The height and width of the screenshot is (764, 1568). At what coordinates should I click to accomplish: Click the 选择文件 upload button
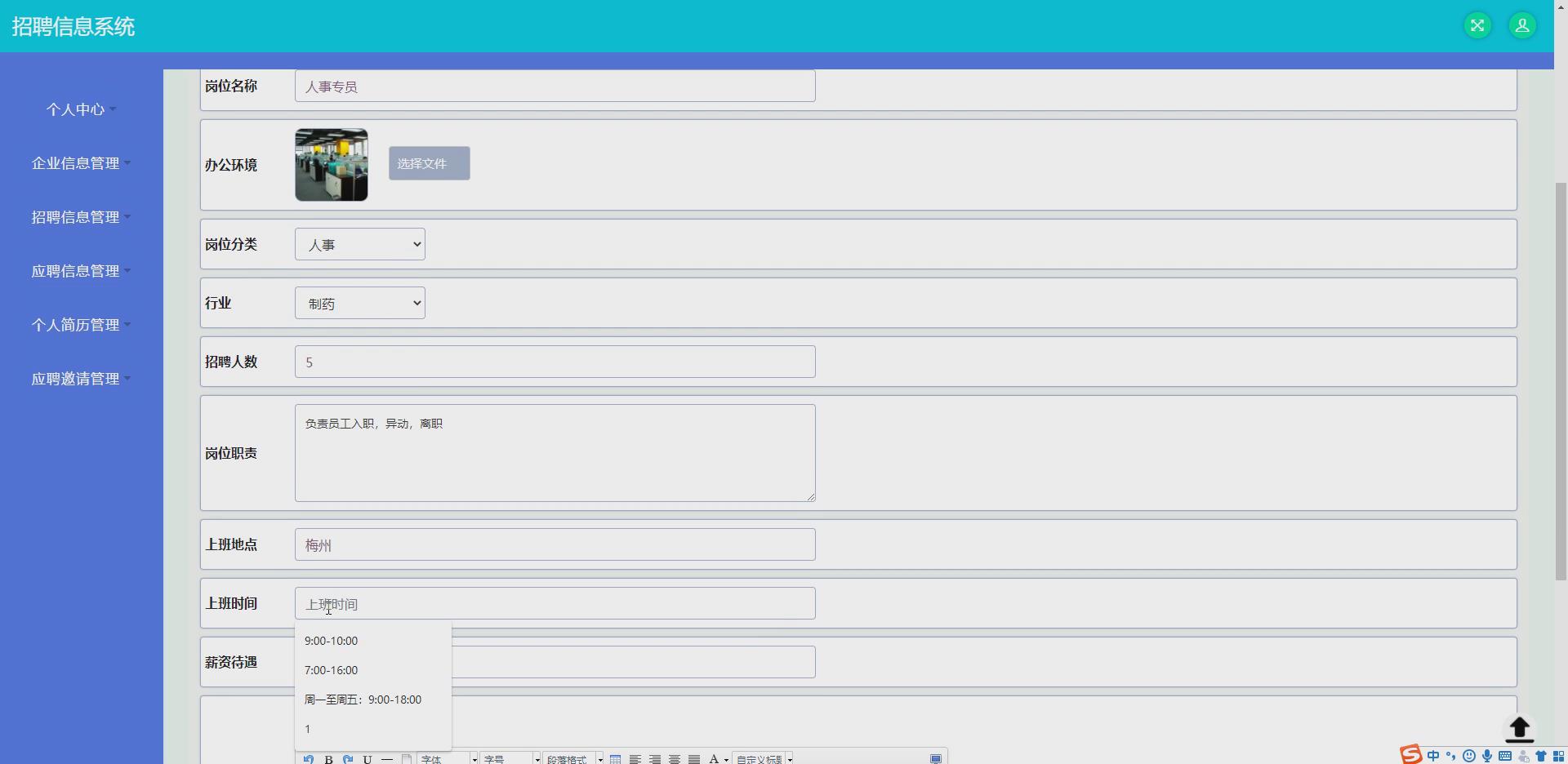click(x=430, y=163)
